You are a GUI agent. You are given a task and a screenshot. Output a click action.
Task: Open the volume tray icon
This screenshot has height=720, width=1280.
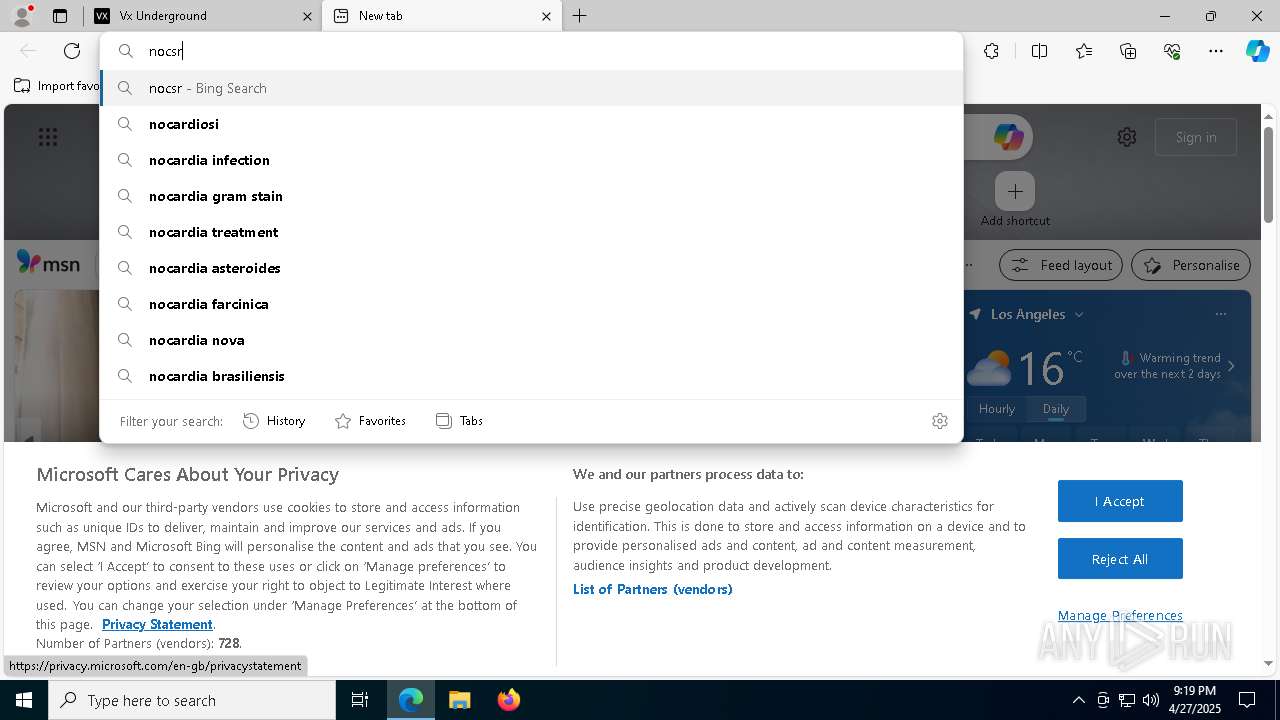pyautogui.click(x=1150, y=700)
